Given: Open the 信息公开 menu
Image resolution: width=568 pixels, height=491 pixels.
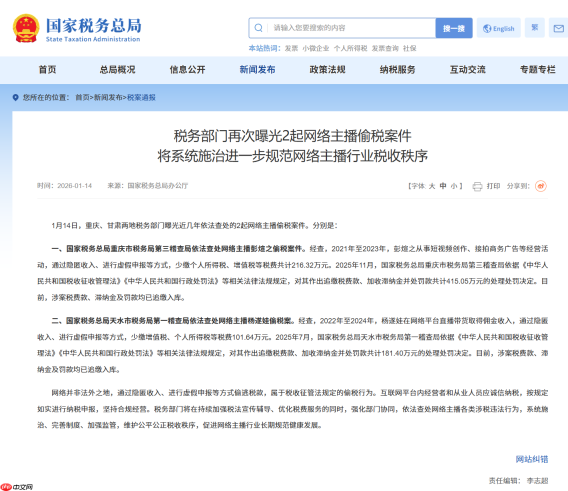Looking at the screenshot, I should point(188,70).
